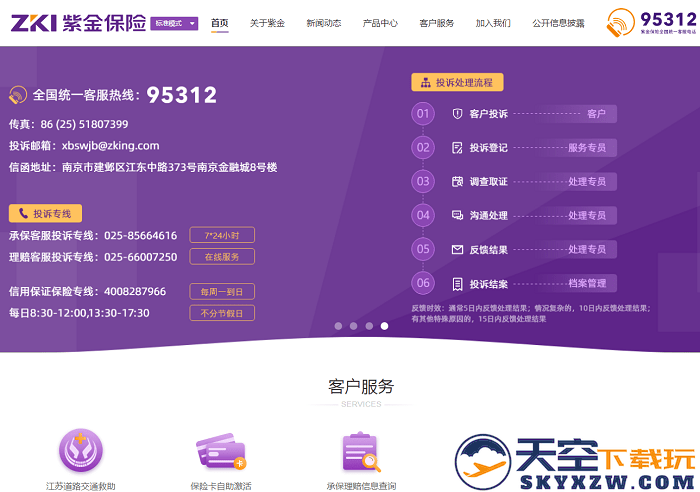
Task: Open the 保险卡自助激活 link
Action: pyautogui.click(x=221, y=486)
